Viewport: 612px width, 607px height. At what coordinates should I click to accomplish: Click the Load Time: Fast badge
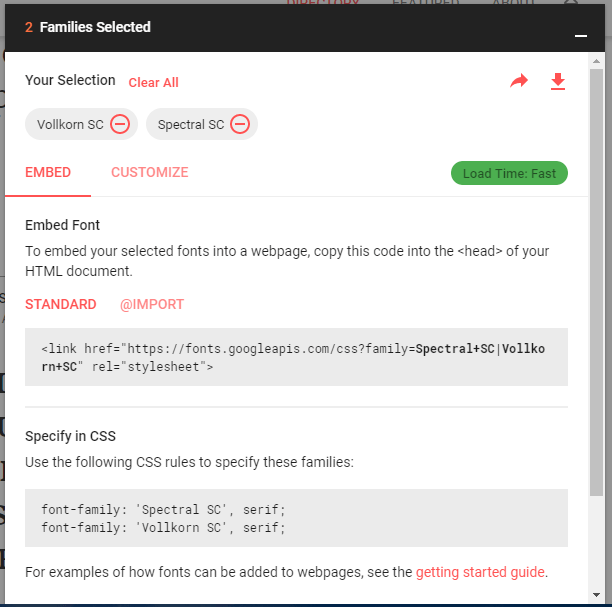(x=509, y=173)
